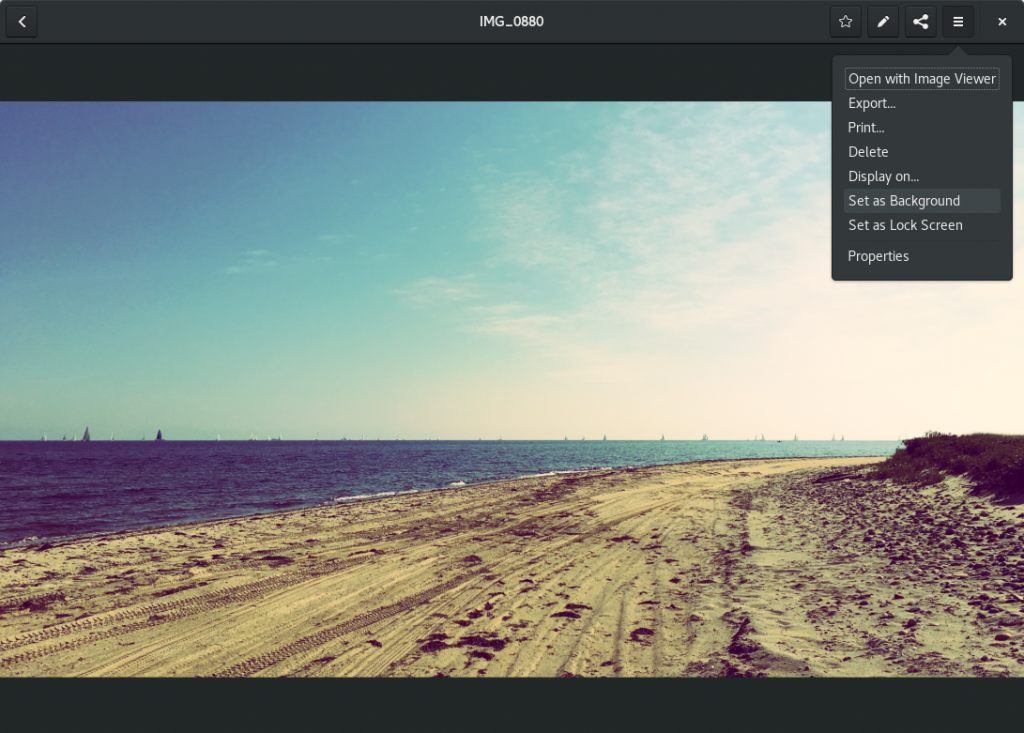The width and height of the screenshot is (1024, 733).
Task: Click the dark sailboats on the left horizon
Action: click(x=86, y=434)
